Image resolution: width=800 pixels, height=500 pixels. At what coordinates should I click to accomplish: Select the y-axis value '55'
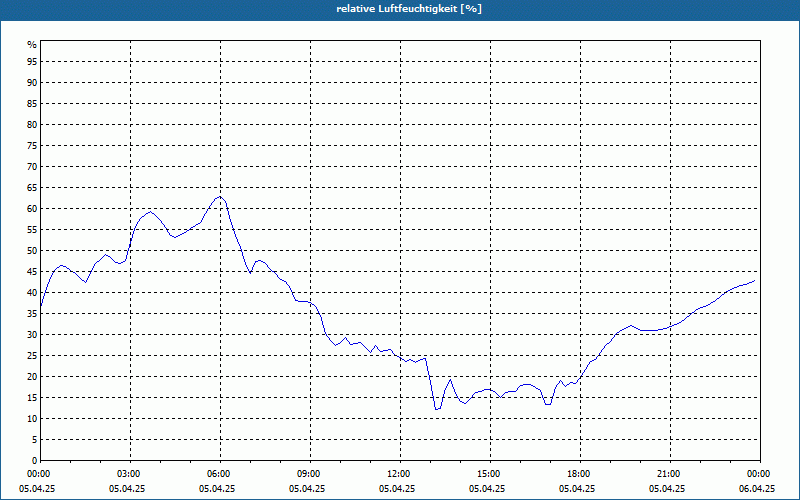pos(32,230)
